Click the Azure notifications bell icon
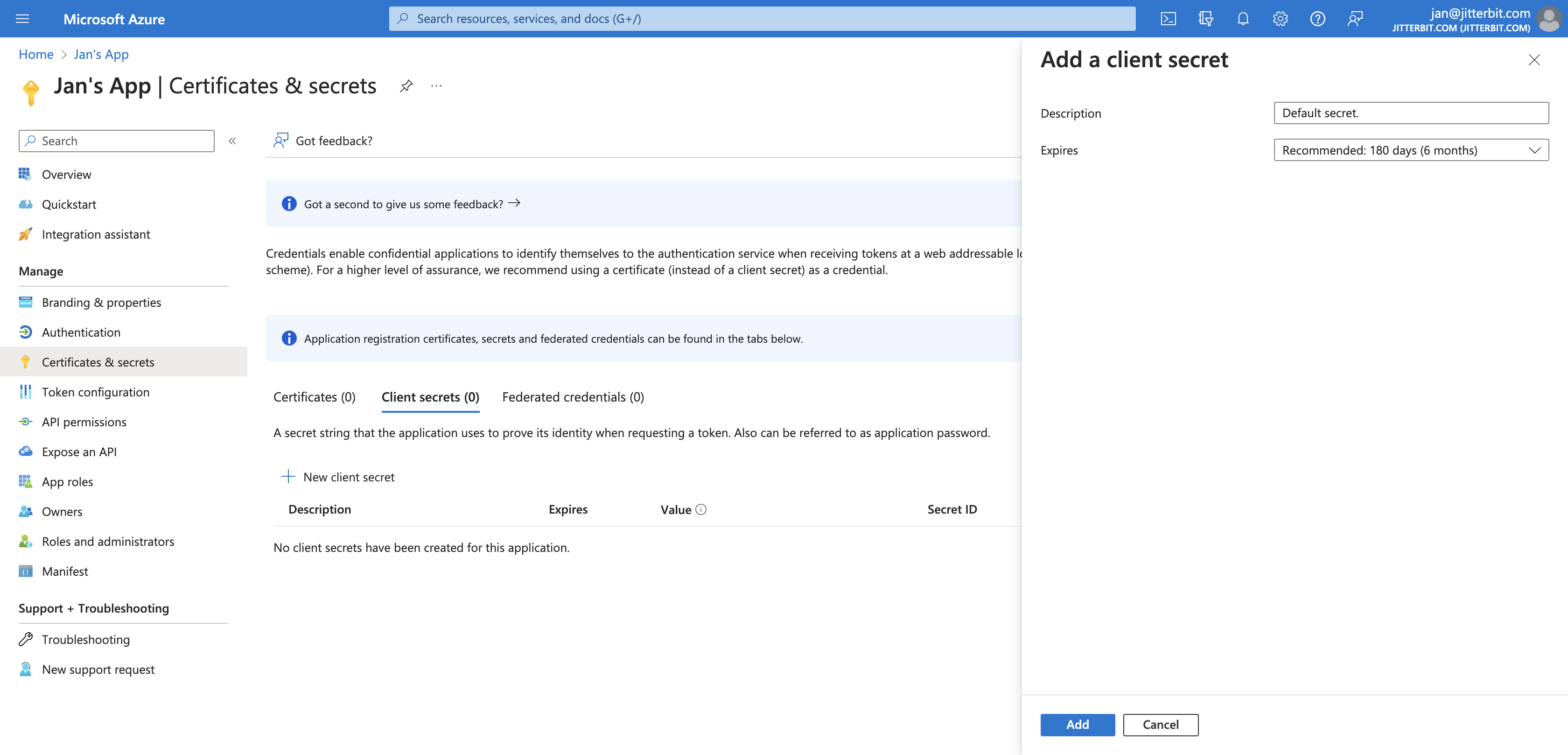The image size is (1568, 755). pyautogui.click(x=1243, y=18)
